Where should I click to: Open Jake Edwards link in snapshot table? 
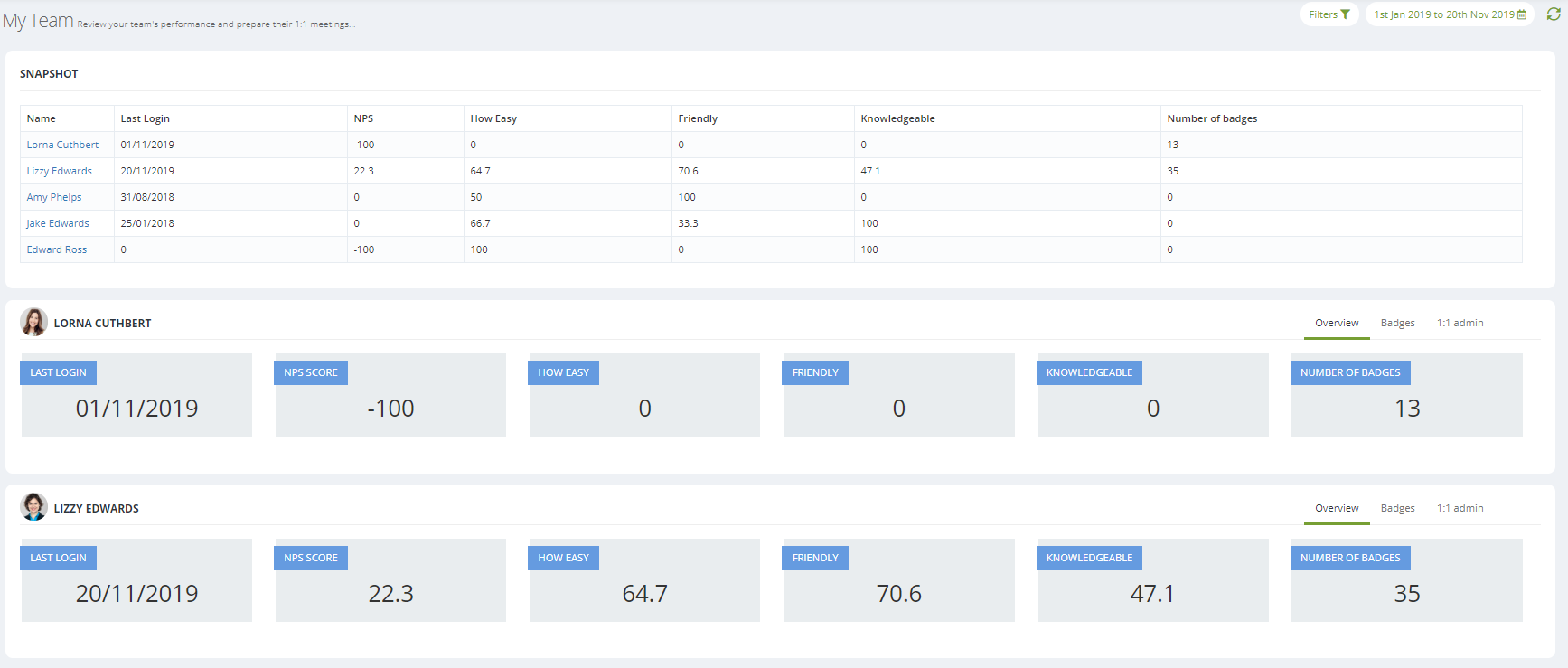(58, 223)
